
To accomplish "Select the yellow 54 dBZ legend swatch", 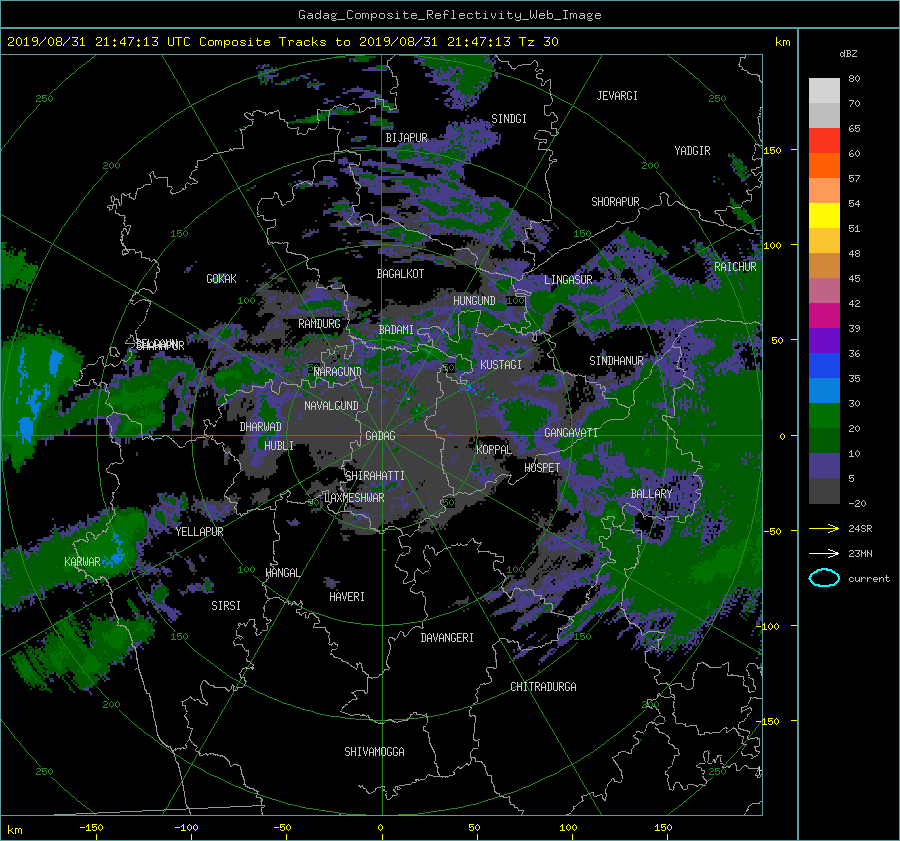I will 824,215.
